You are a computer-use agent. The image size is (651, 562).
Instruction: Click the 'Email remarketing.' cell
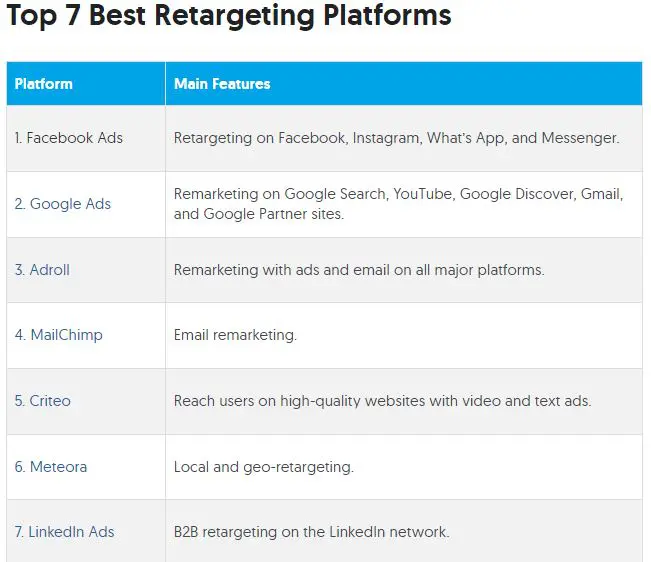(404, 335)
